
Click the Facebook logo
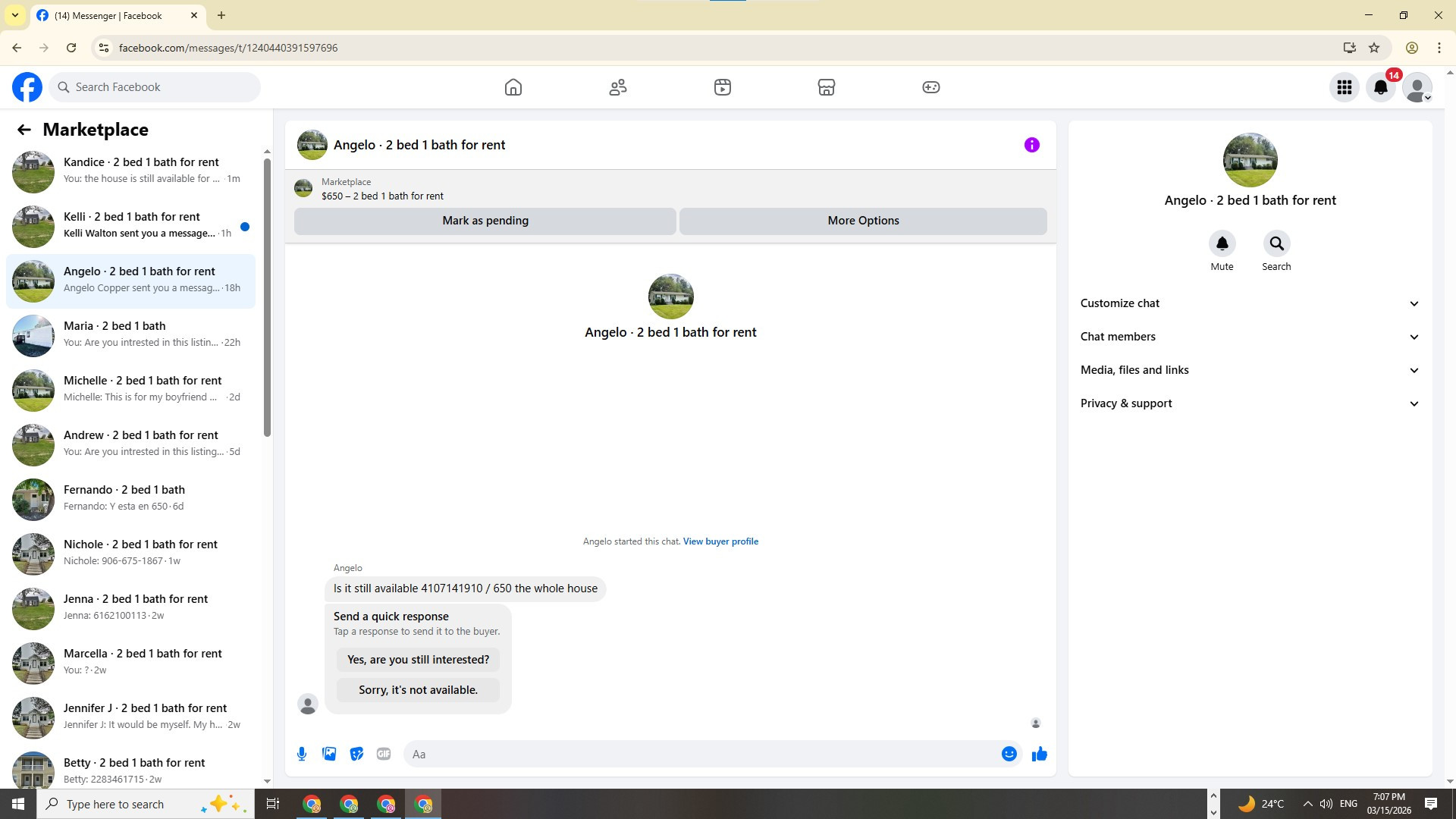pyautogui.click(x=27, y=87)
